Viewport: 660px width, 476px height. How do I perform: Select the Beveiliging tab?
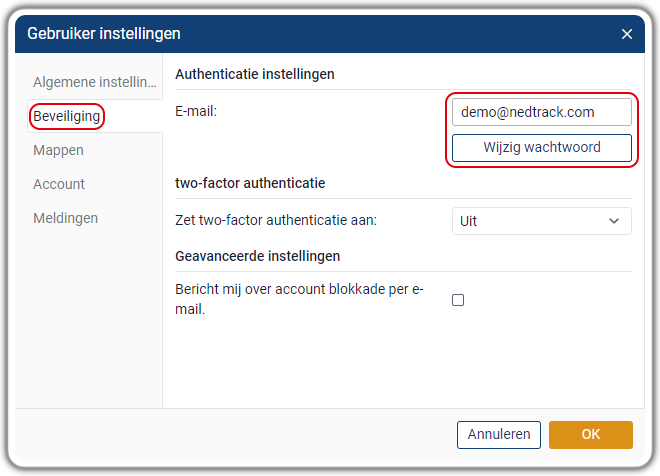click(67, 116)
